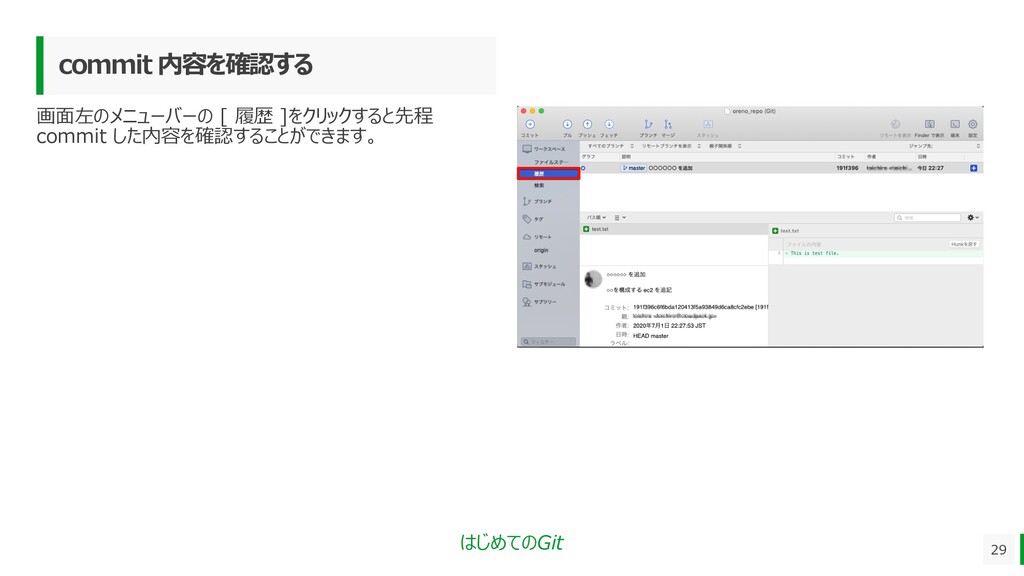Select the commit row 191f396
Viewport: 1024px width, 576px height.
click(x=781, y=168)
